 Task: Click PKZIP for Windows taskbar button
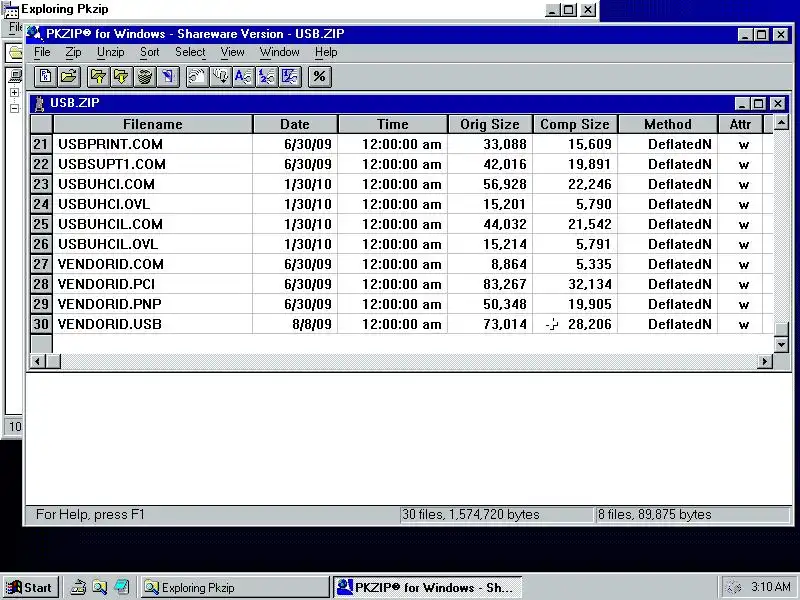(x=428, y=587)
